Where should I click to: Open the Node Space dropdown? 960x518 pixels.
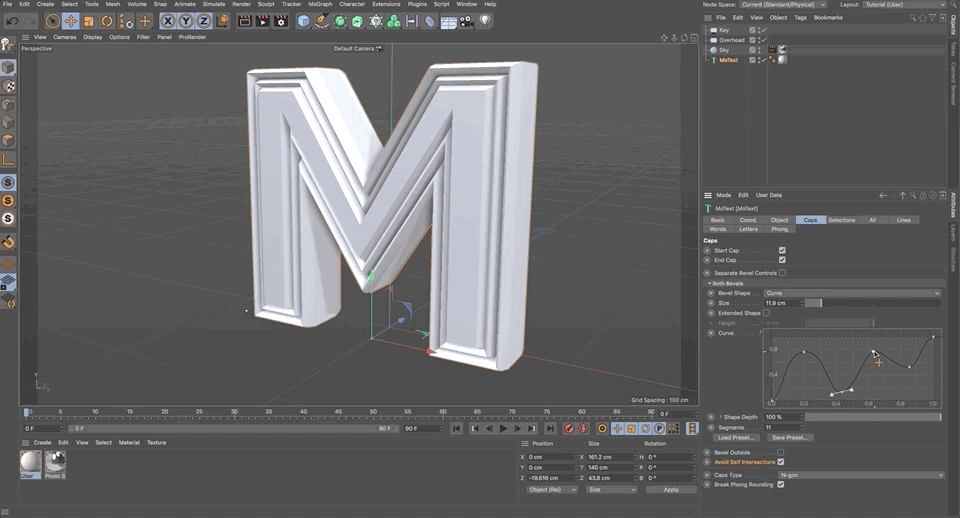coord(784,4)
